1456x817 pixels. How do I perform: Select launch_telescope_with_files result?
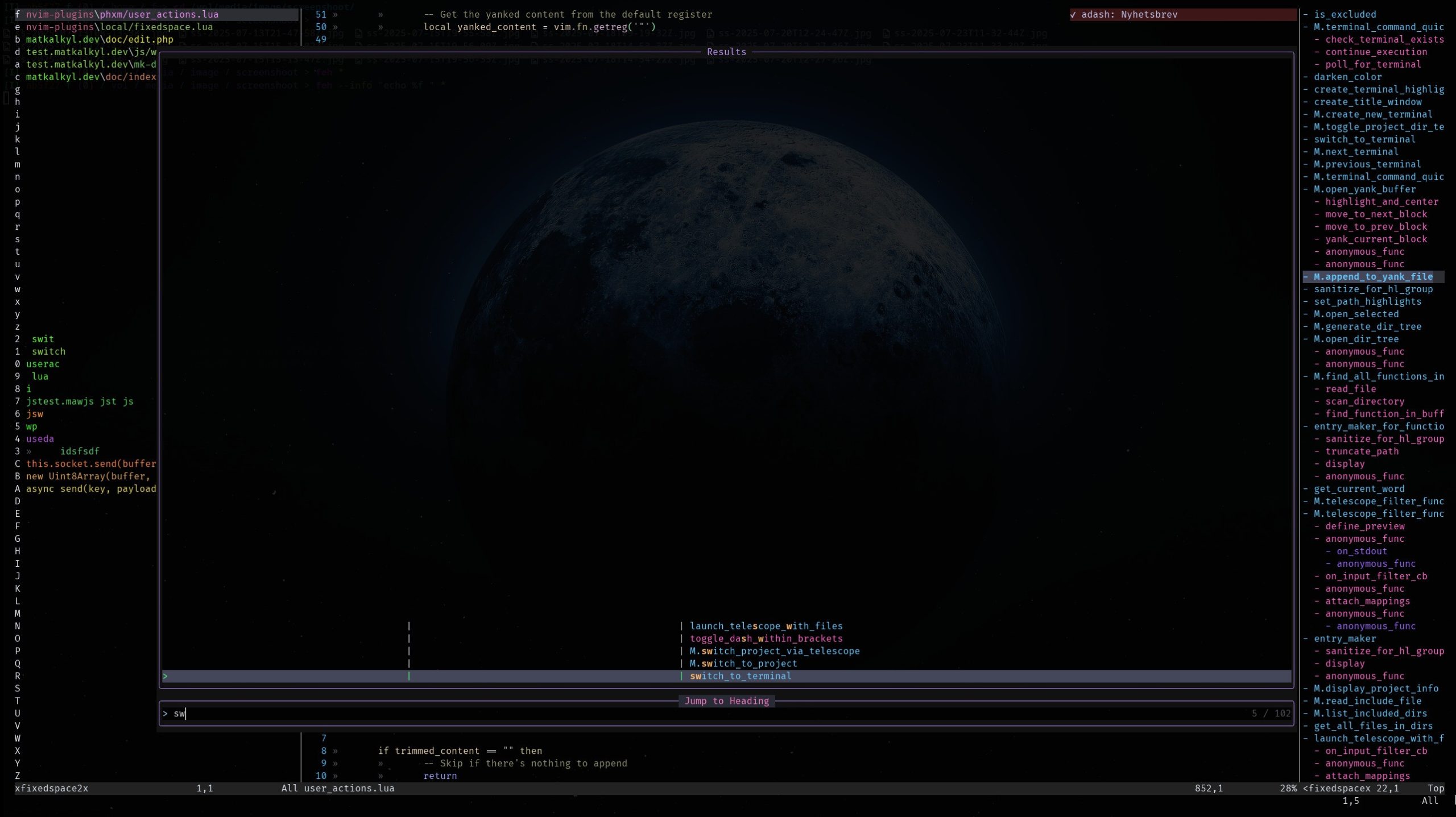[x=766, y=626]
